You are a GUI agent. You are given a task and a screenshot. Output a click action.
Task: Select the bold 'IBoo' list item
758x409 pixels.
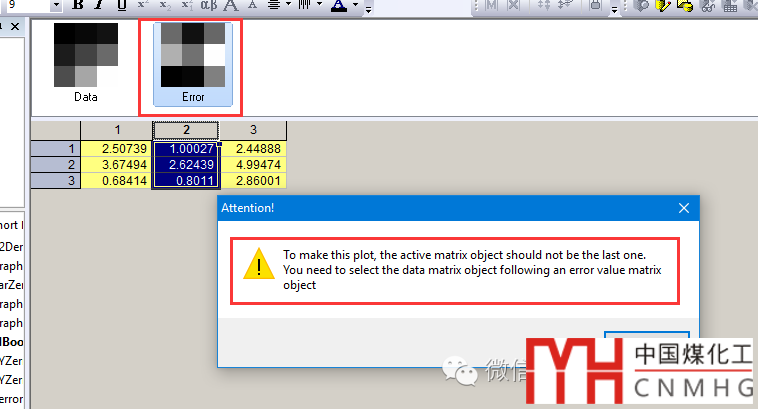tap(12, 342)
